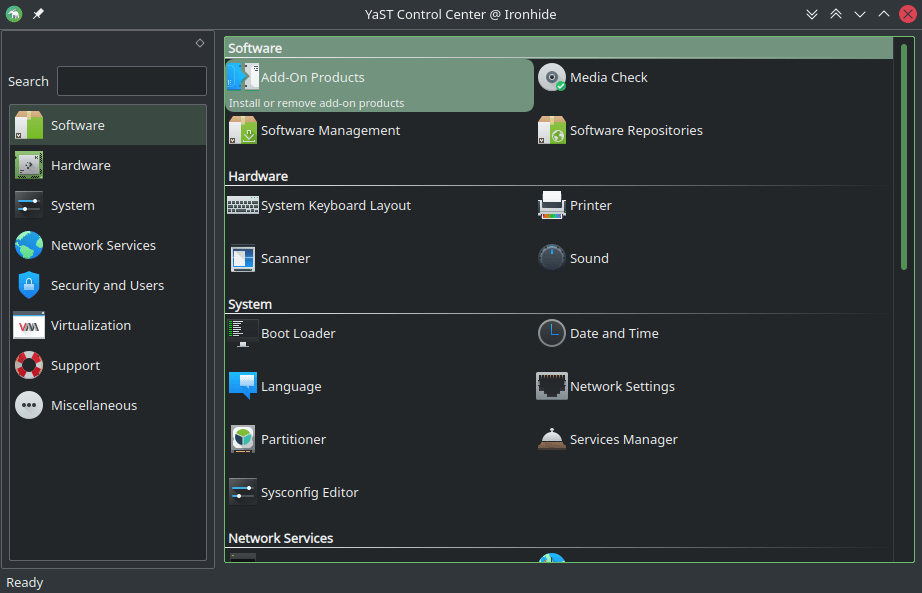The height and width of the screenshot is (593, 922).
Task: Click the Hardware section header in module list
Action: coord(258,176)
